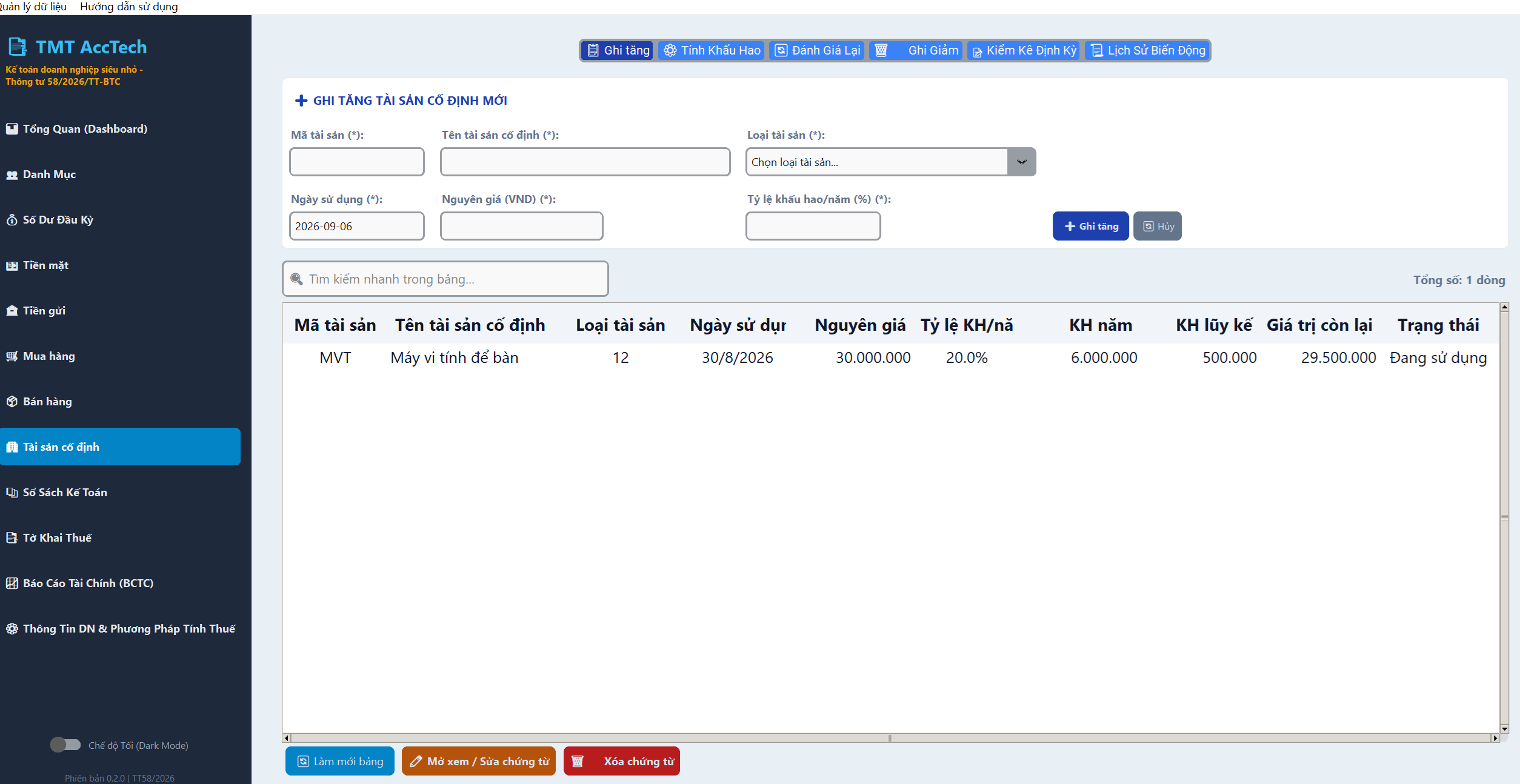
Task: Open the Chọn loại tài sản combo box
Action: 890,162
